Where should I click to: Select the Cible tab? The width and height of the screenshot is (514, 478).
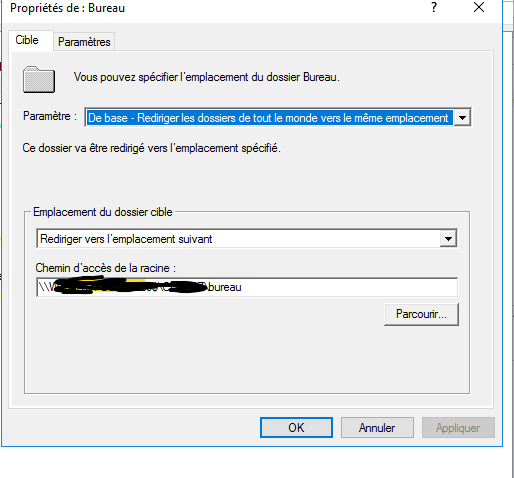click(x=27, y=40)
